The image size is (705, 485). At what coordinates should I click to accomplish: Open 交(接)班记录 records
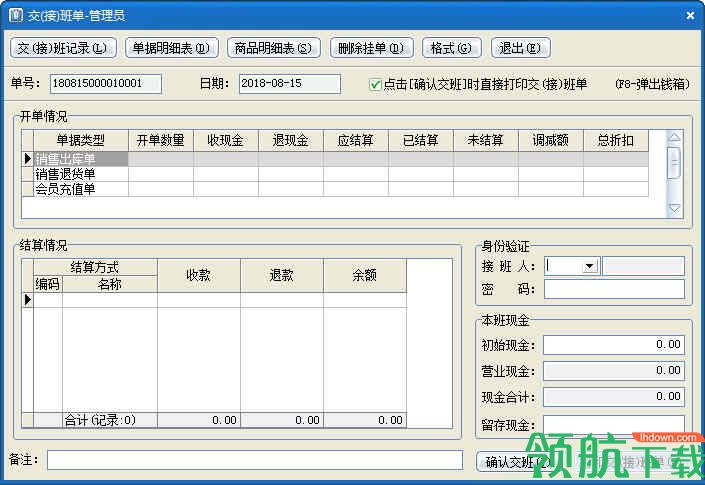pos(63,48)
